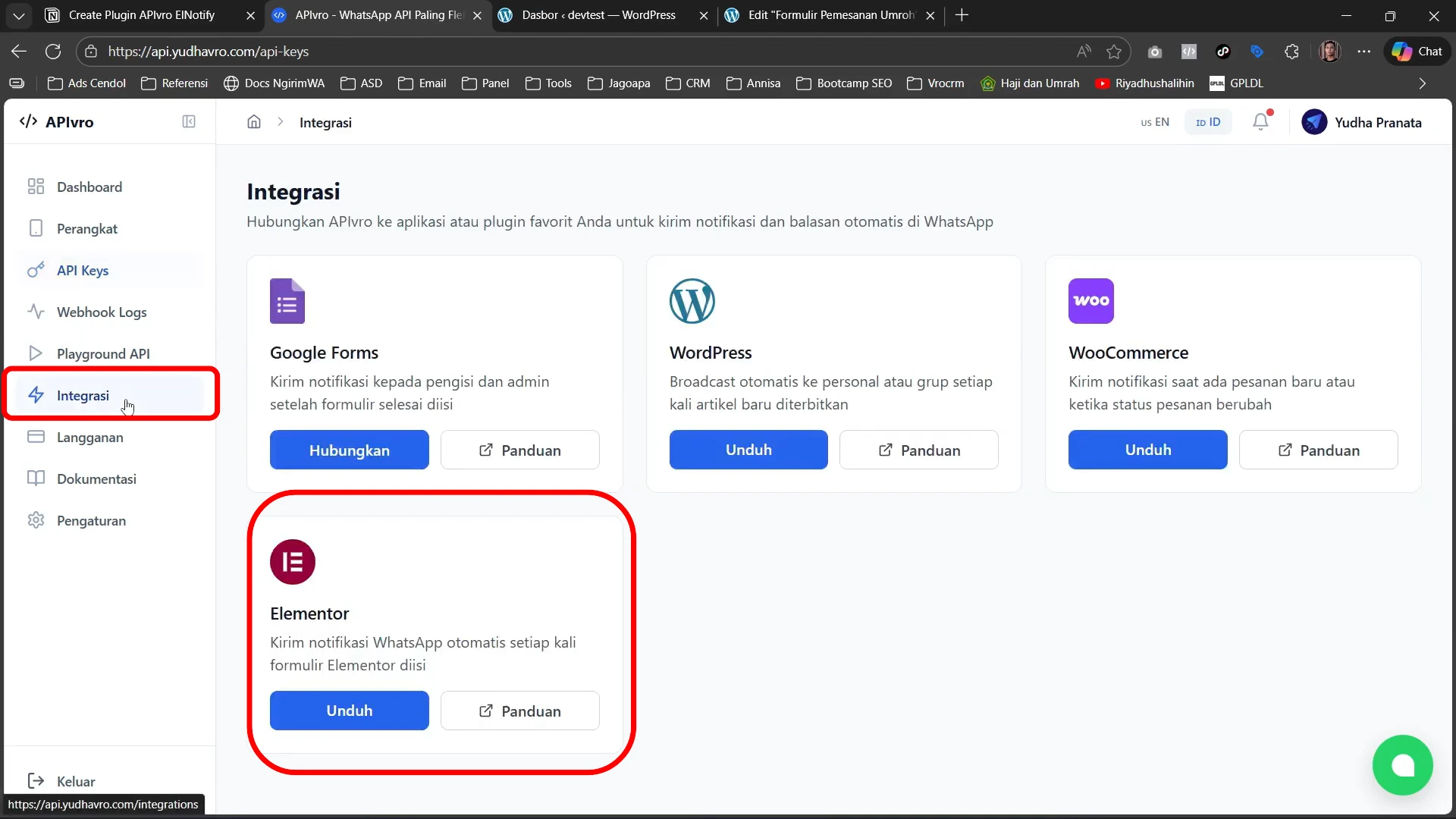Click the Google Forms logo icon
The height and width of the screenshot is (819, 1456).
[287, 301]
